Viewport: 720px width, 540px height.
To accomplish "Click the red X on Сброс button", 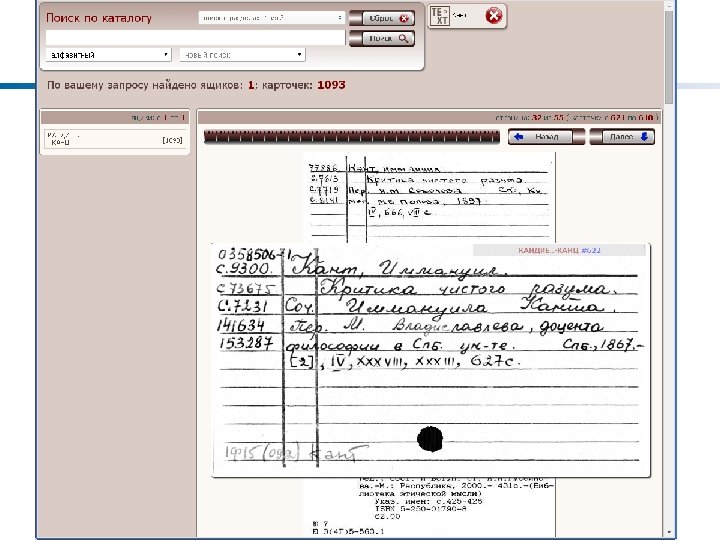I will [404, 18].
